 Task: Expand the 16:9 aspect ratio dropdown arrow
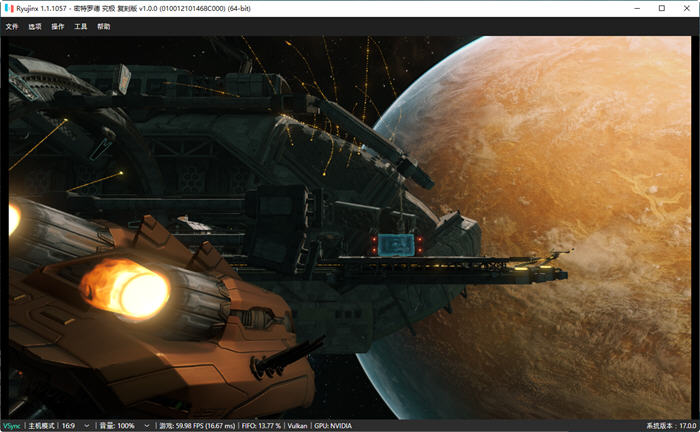pos(87,426)
